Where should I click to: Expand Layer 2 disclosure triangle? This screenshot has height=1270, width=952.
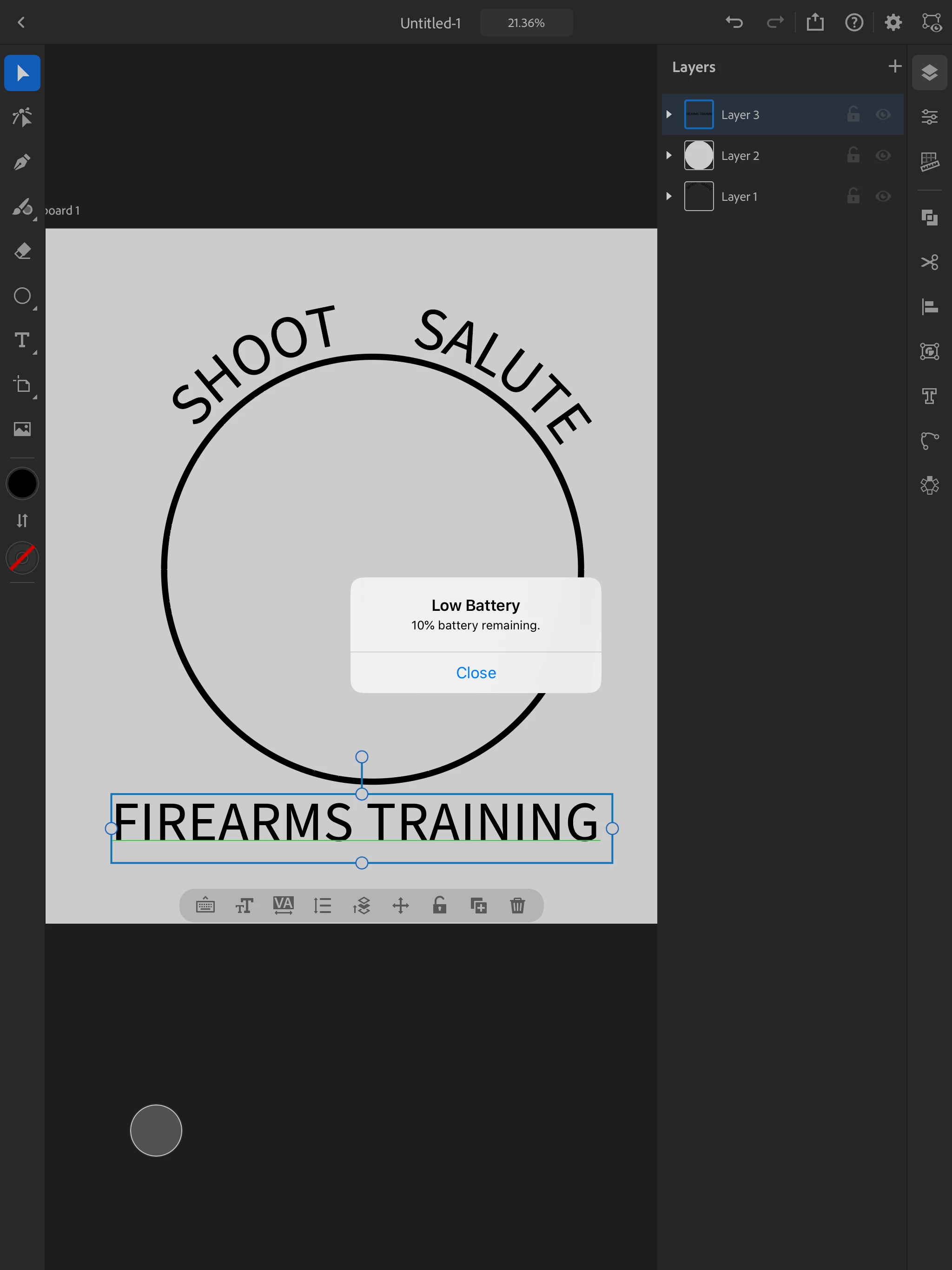tap(669, 156)
